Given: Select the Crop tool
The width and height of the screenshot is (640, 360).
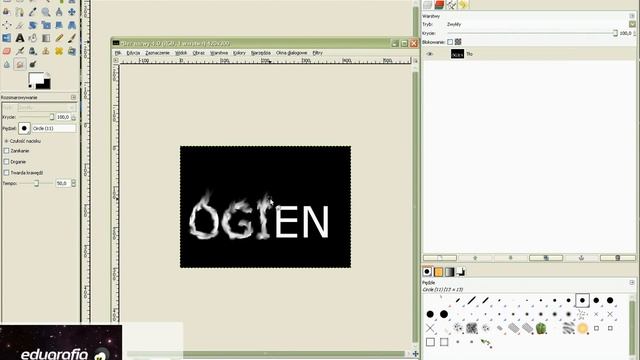Looking at the screenshot, I should pos(20,25).
